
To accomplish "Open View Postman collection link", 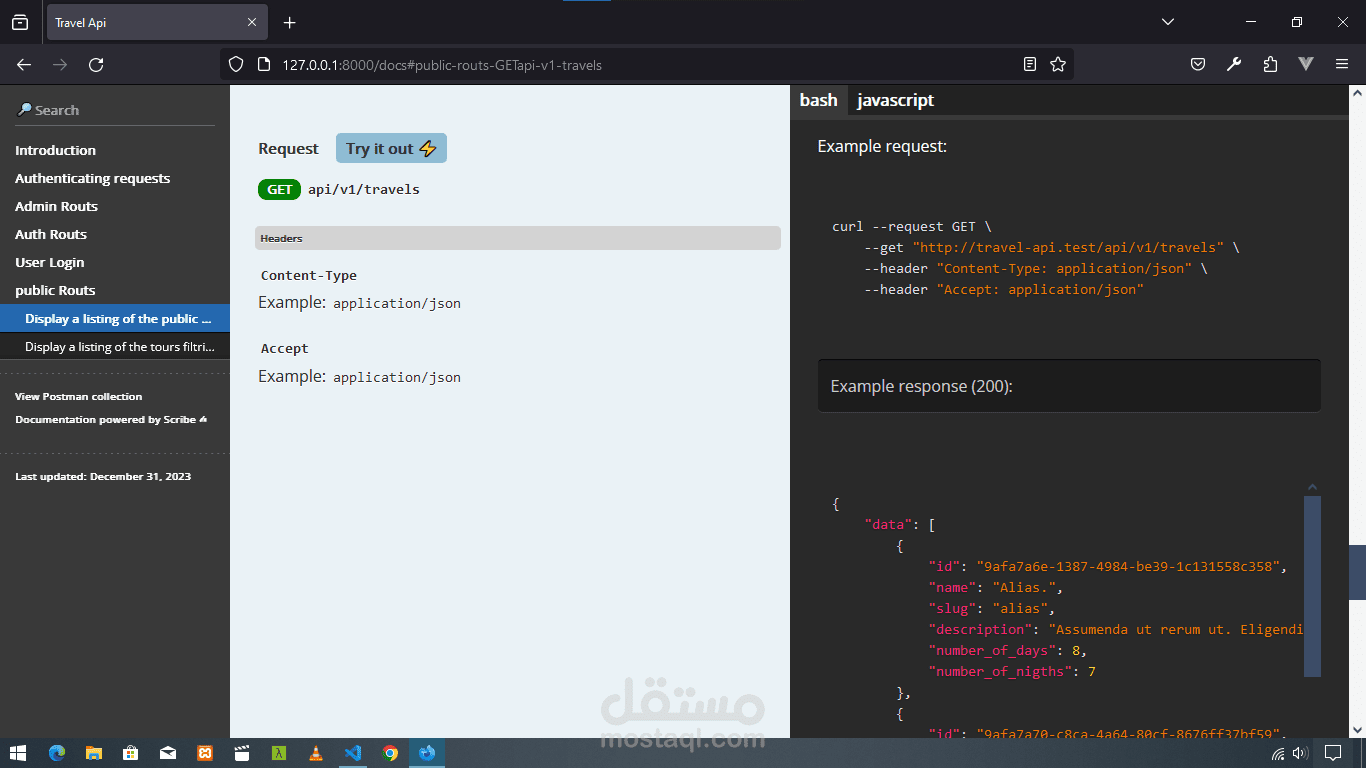I will coord(79,396).
